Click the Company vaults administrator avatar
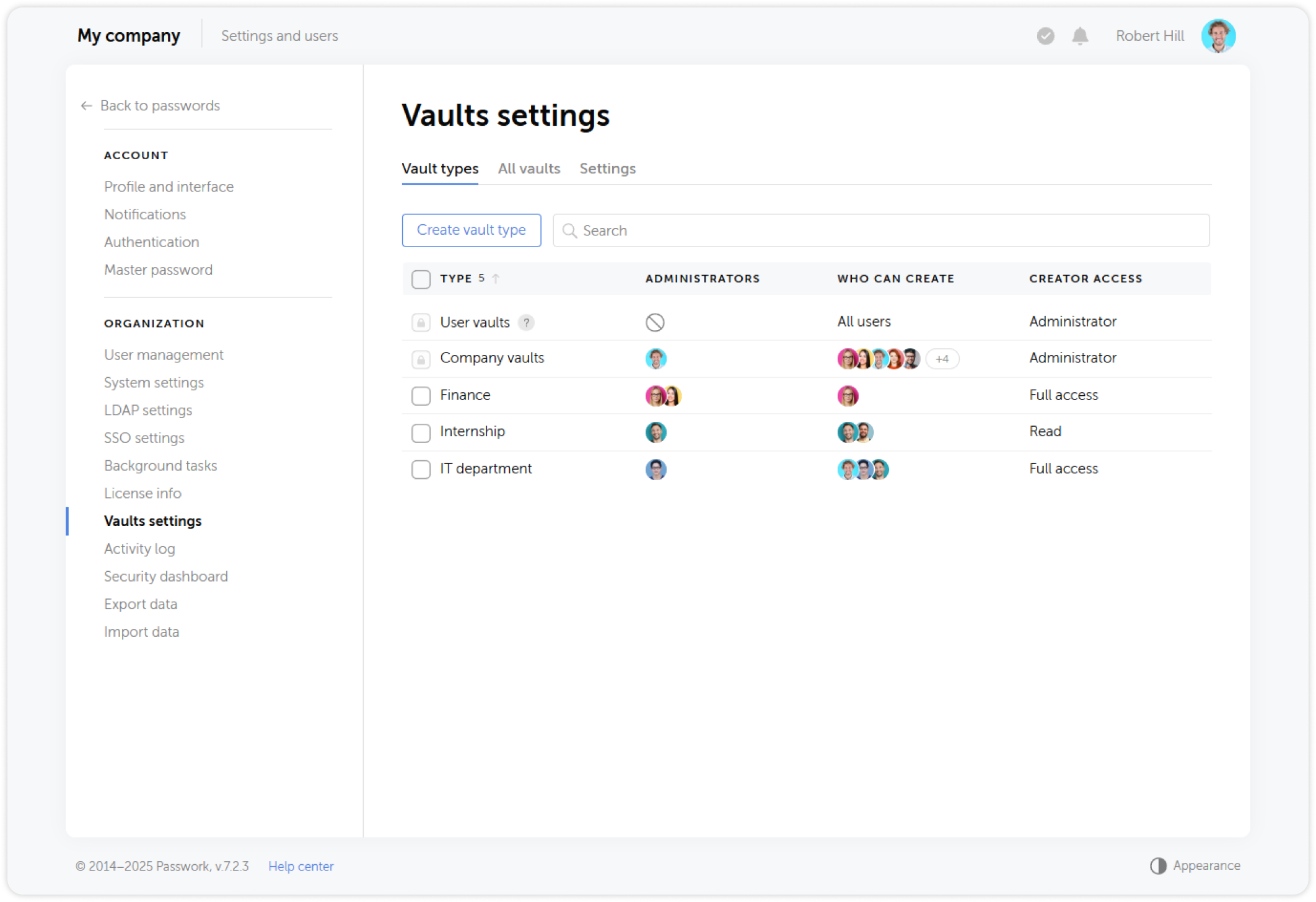 [x=656, y=358]
